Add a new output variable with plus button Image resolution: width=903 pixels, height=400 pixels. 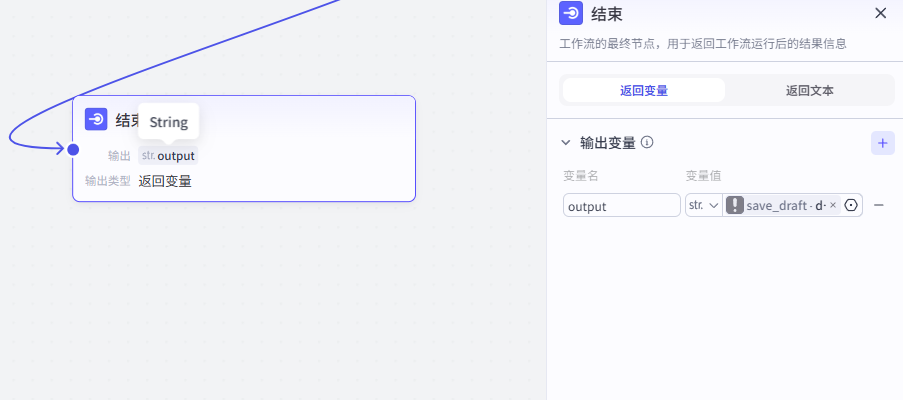[x=882, y=143]
